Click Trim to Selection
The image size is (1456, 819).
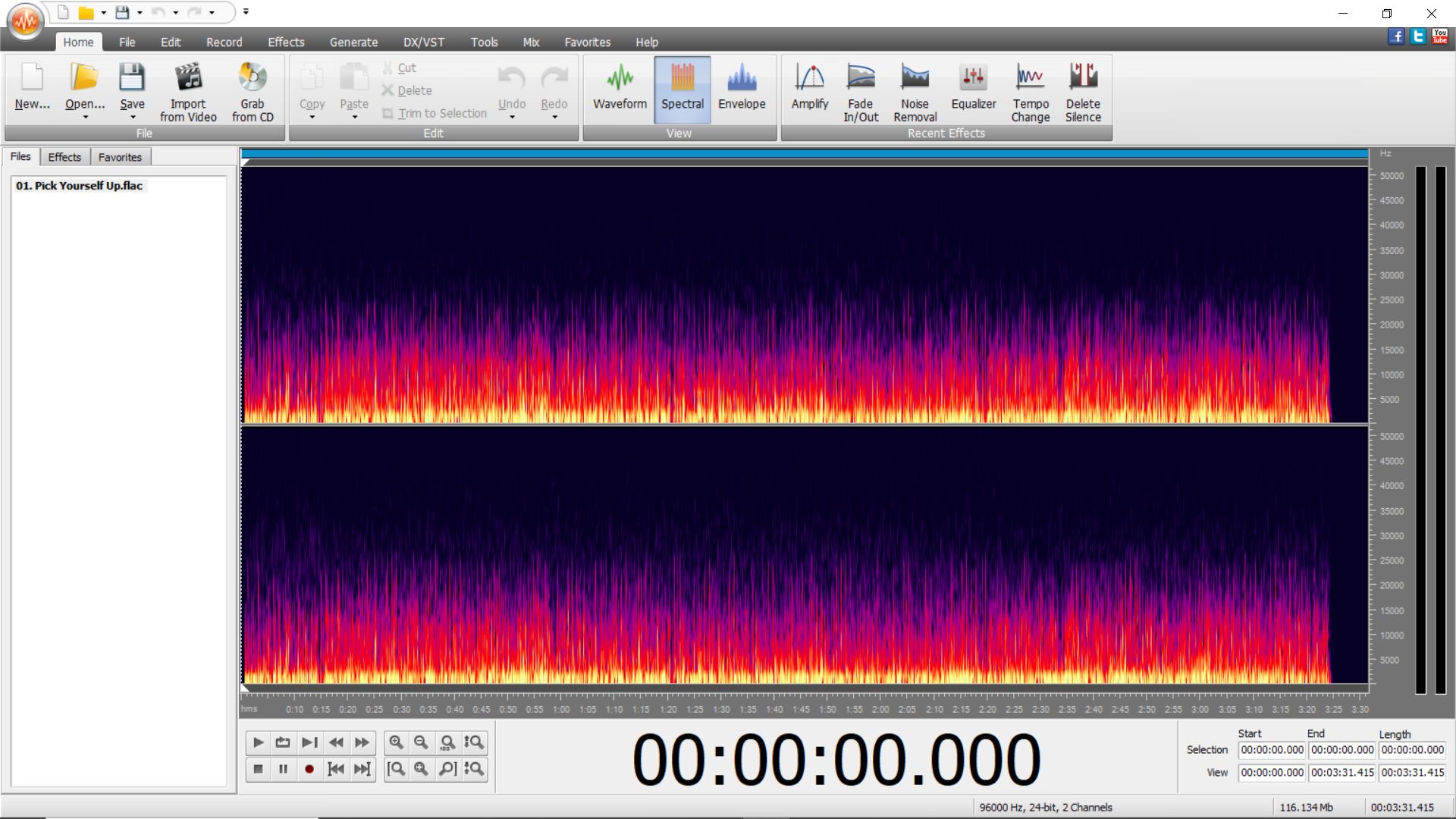(435, 113)
